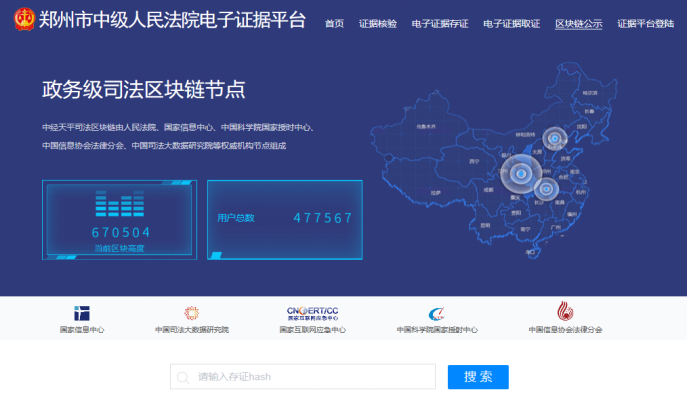Click the 南宁 label on the map
The width and height of the screenshot is (688, 404).
[525, 229]
